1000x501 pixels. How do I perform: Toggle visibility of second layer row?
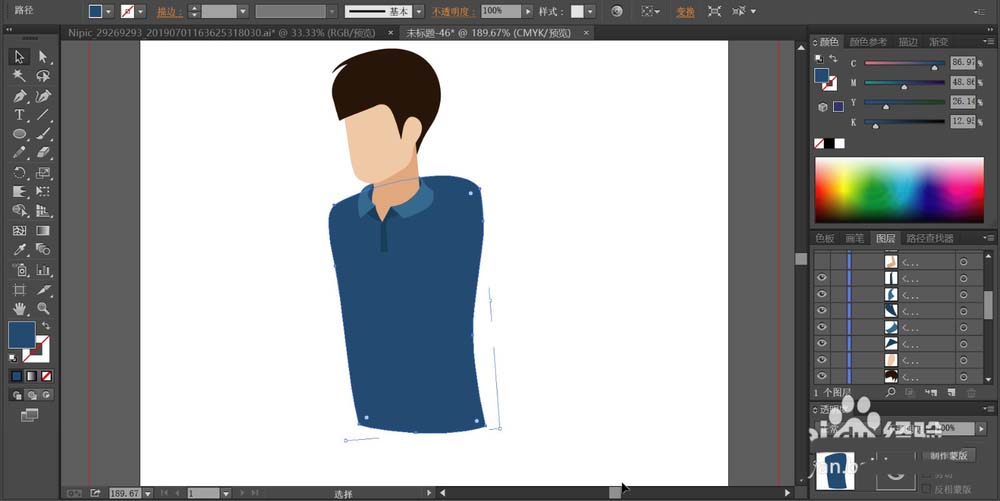tap(821, 278)
